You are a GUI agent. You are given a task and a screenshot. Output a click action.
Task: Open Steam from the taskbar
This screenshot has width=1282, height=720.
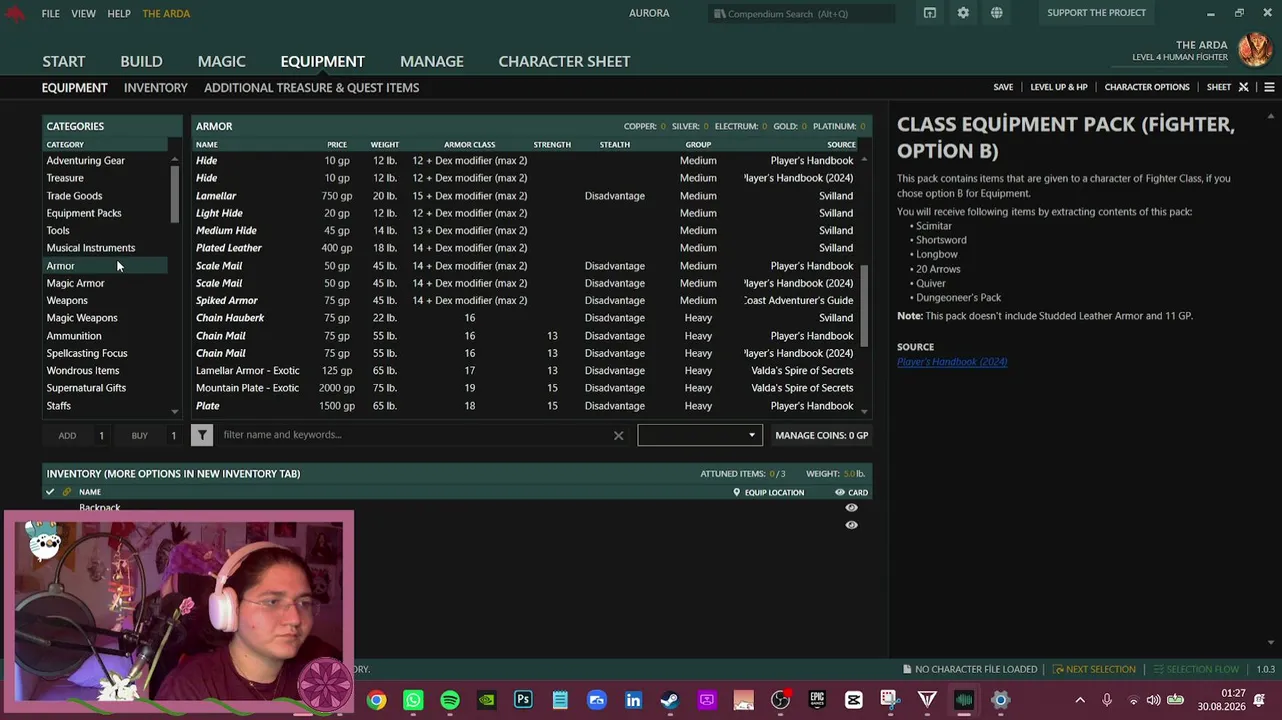(670, 700)
